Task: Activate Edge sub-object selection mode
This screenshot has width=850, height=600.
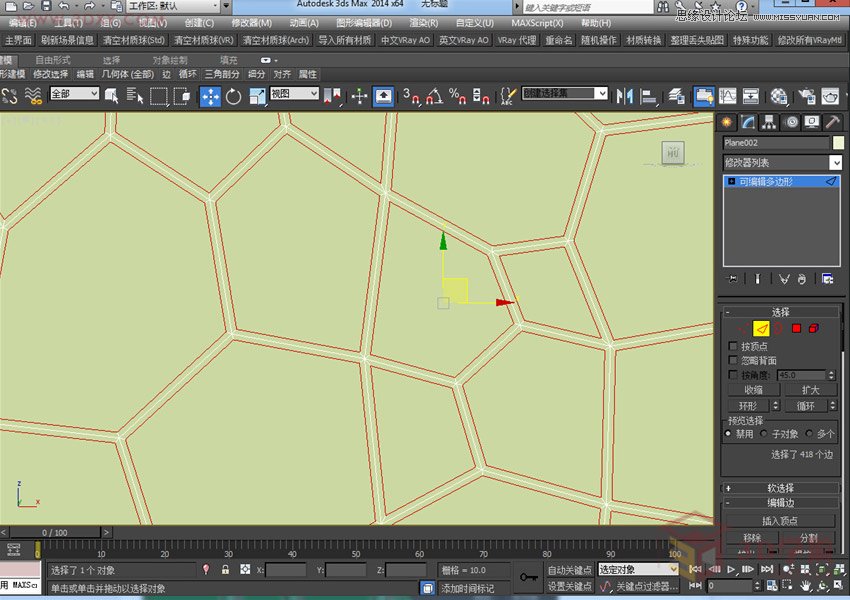Action: pos(760,328)
